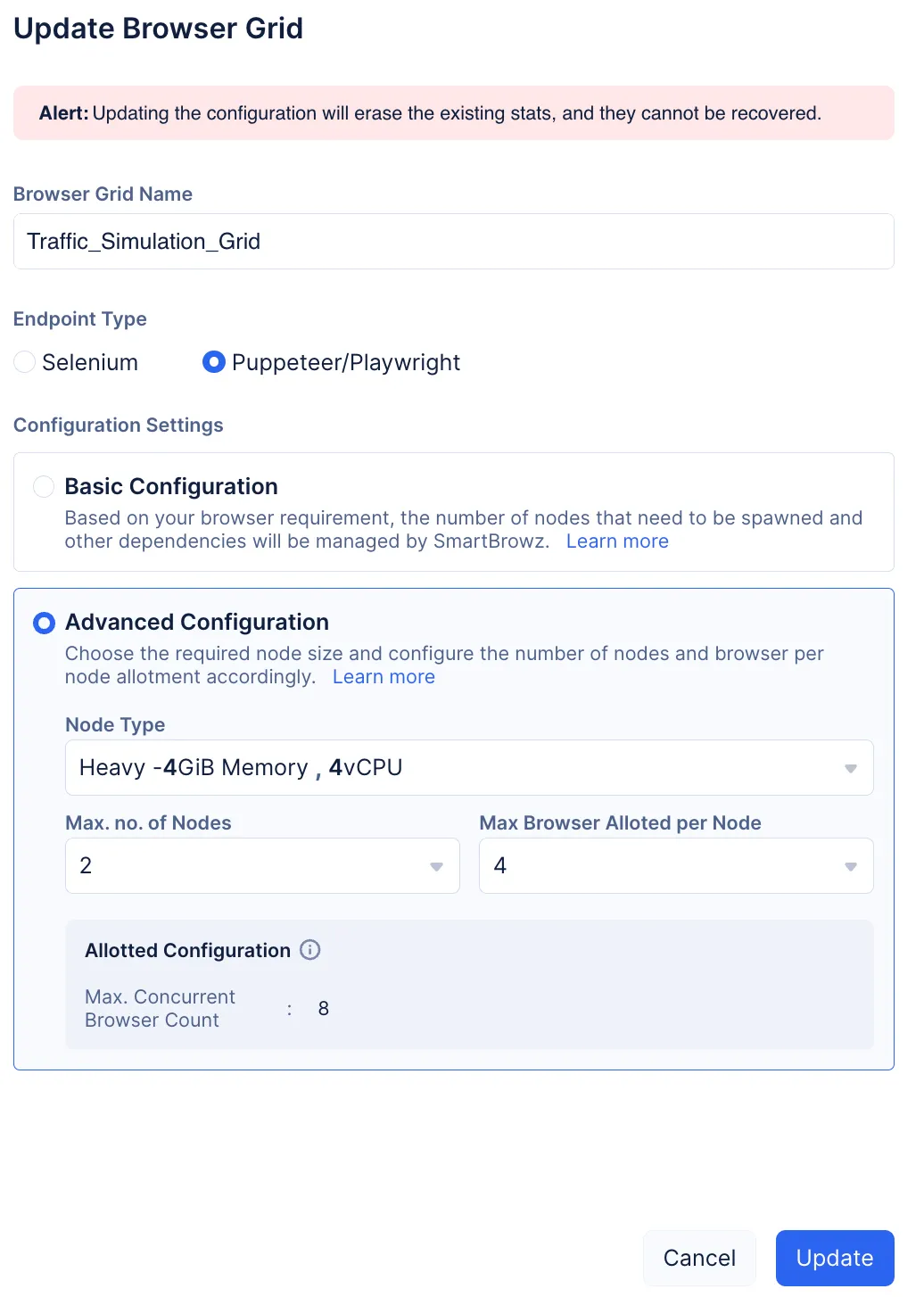Click the Max Browser Alloted per Node arrow

[850, 866]
